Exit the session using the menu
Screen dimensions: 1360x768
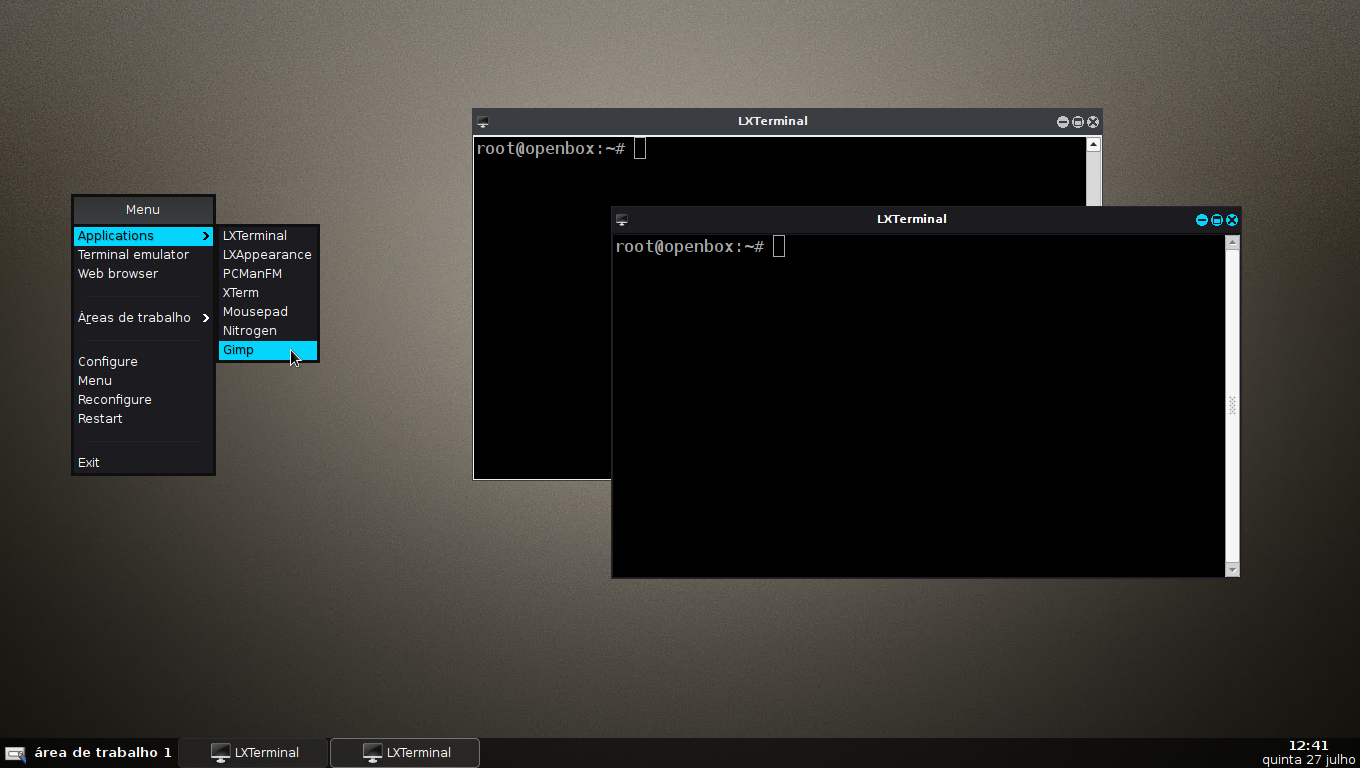[x=88, y=462]
